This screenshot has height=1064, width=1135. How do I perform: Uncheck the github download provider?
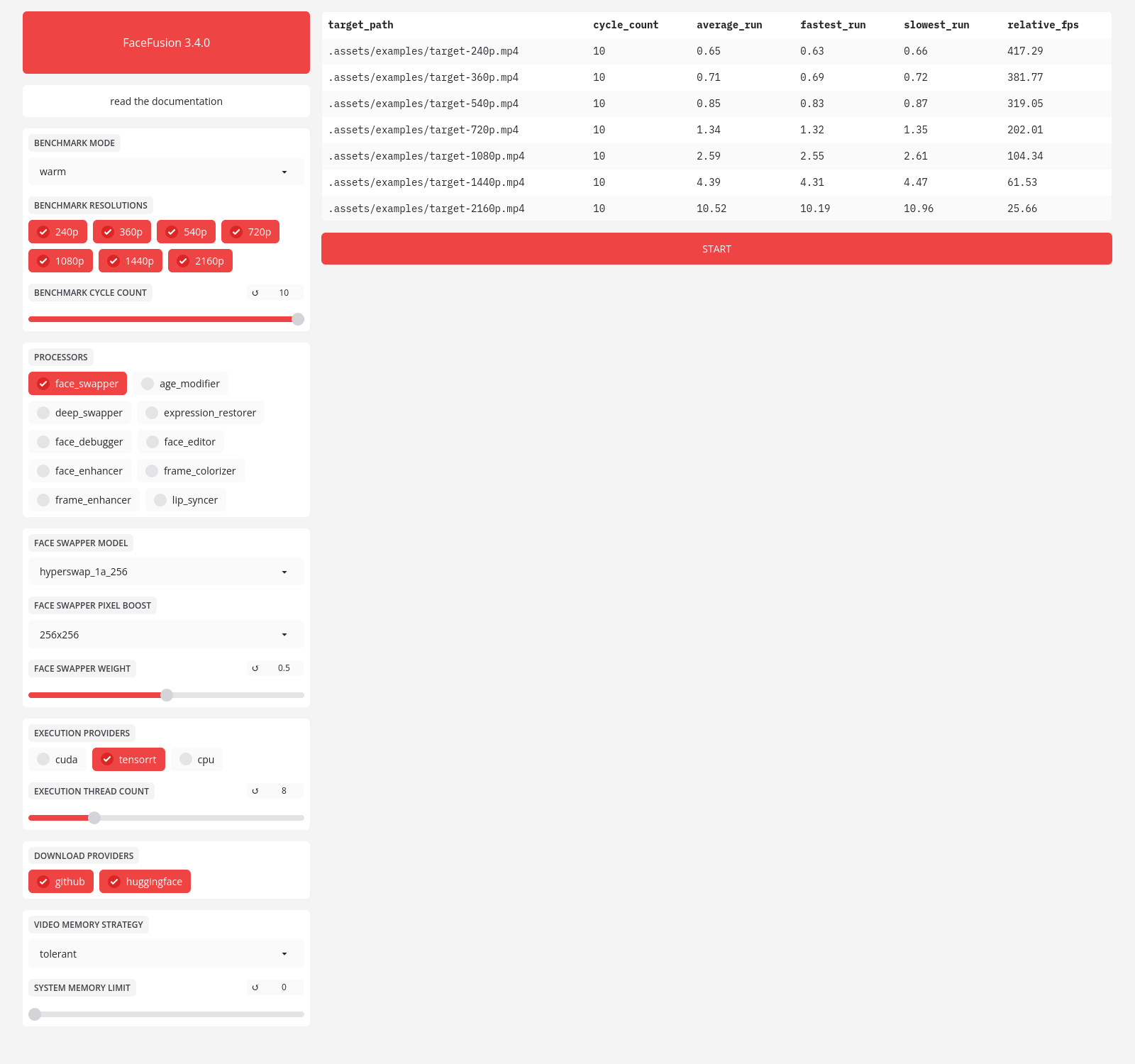(x=61, y=882)
